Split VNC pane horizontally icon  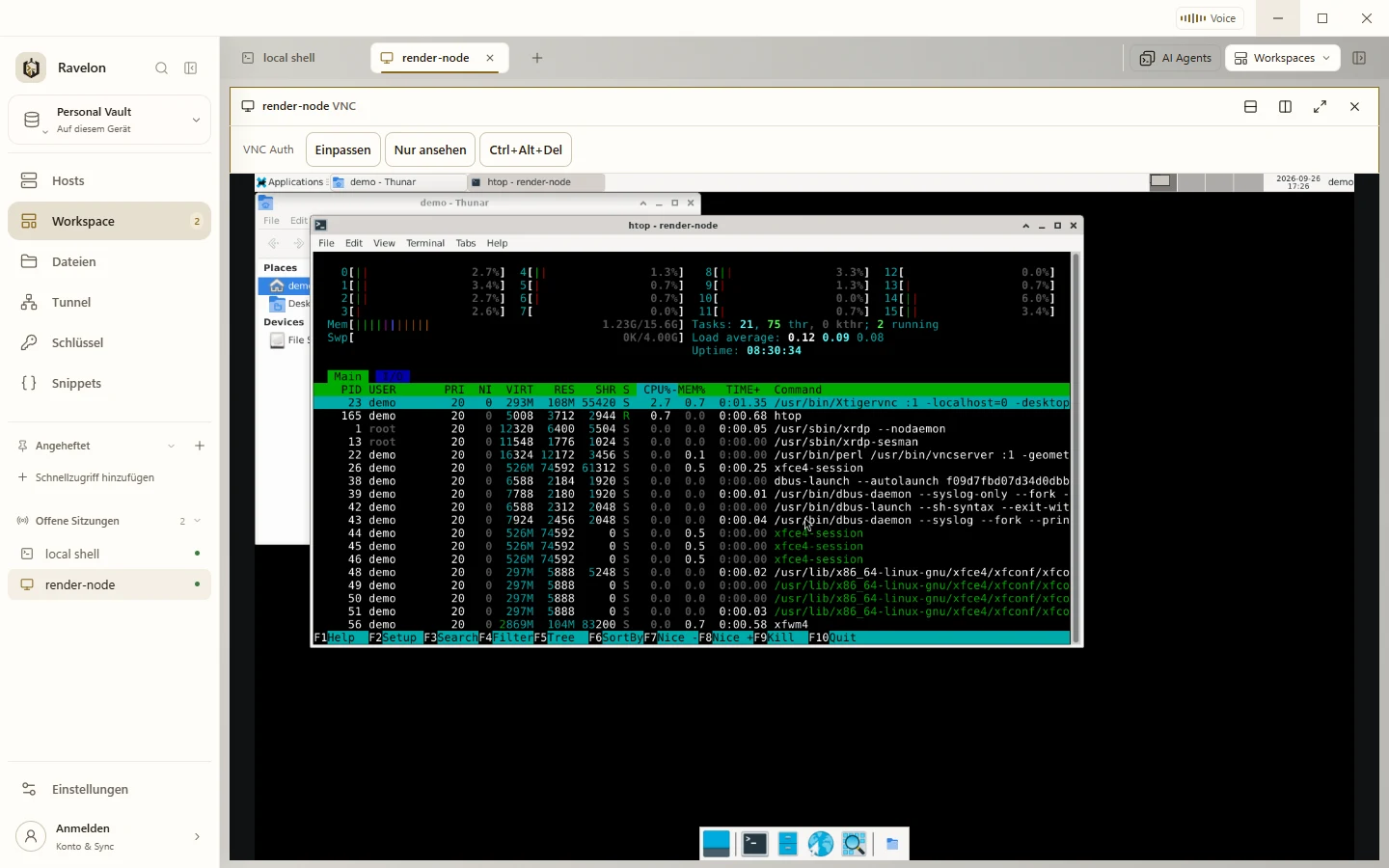click(x=1250, y=106)
